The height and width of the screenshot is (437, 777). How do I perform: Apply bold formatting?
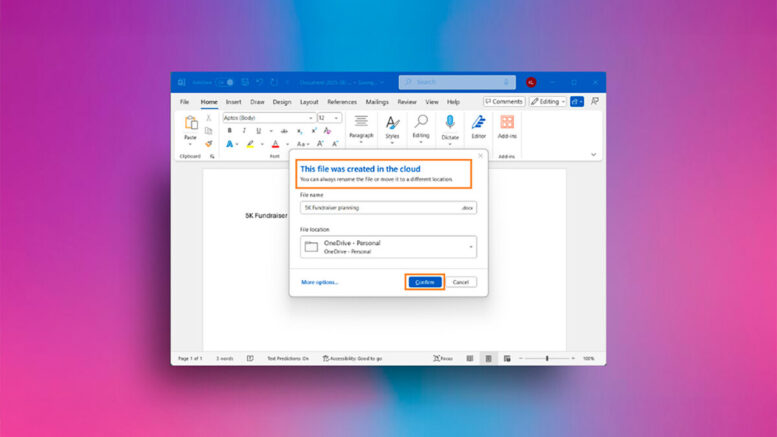[x=230, y=131]
